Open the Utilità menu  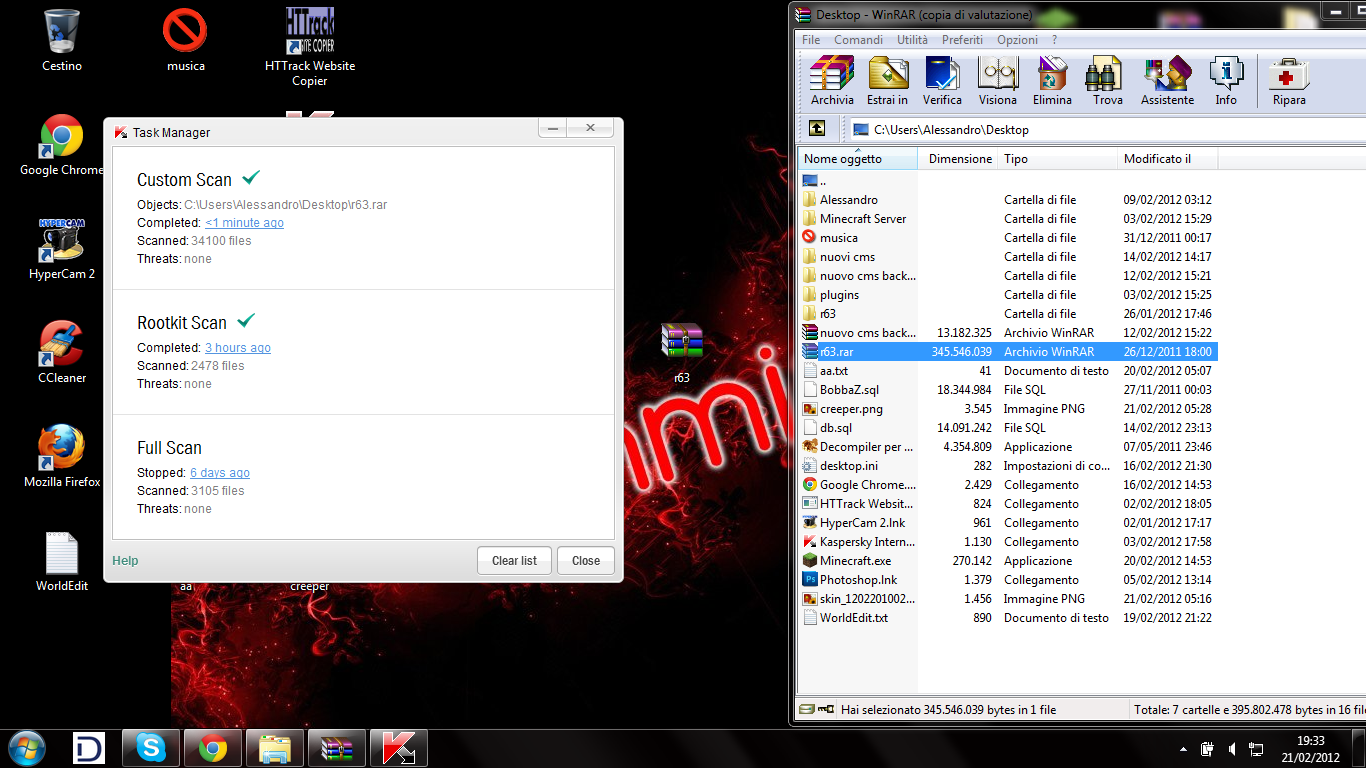[912, 40]
